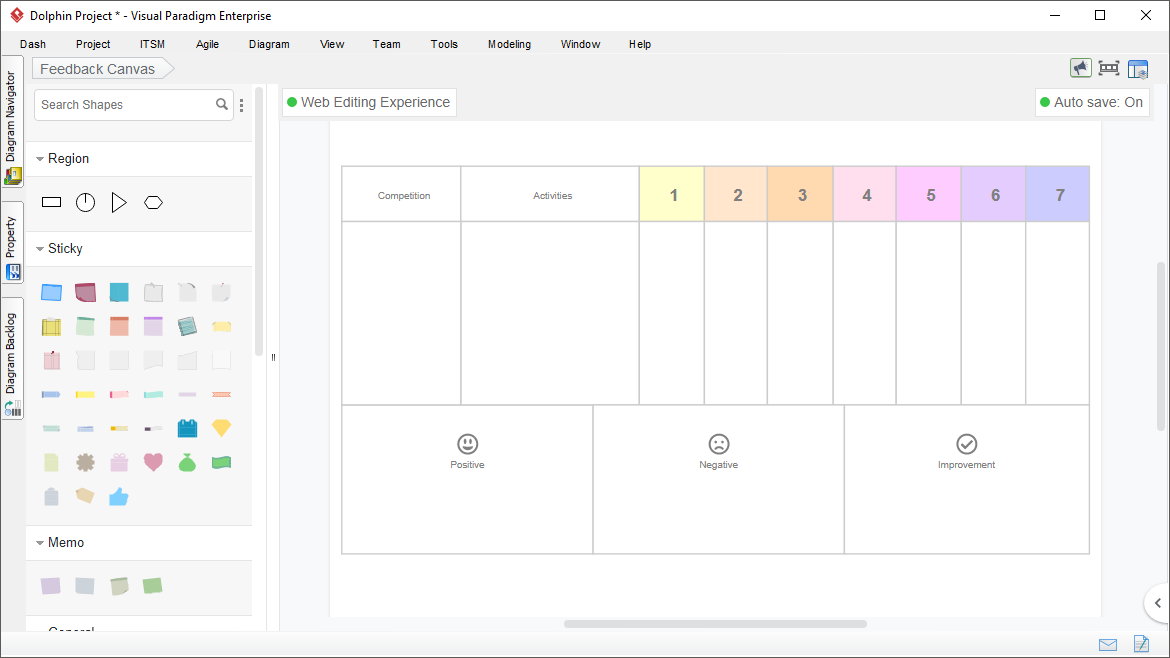Pick the pink memo color swatch under Memo

[51, 586]
